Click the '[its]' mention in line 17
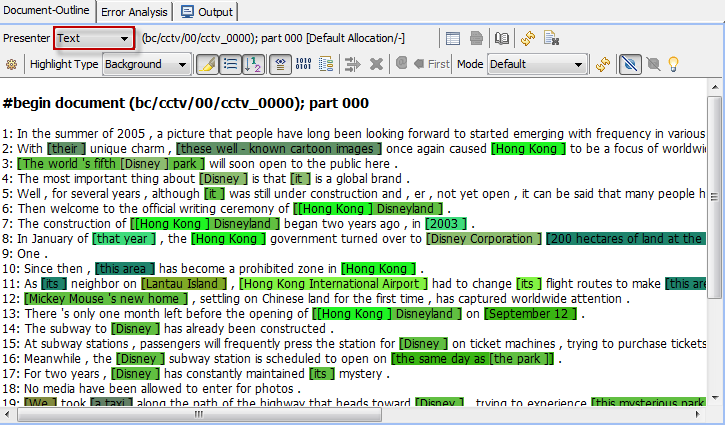The width and height of the screenshot is (725, 425). point(321,374)
